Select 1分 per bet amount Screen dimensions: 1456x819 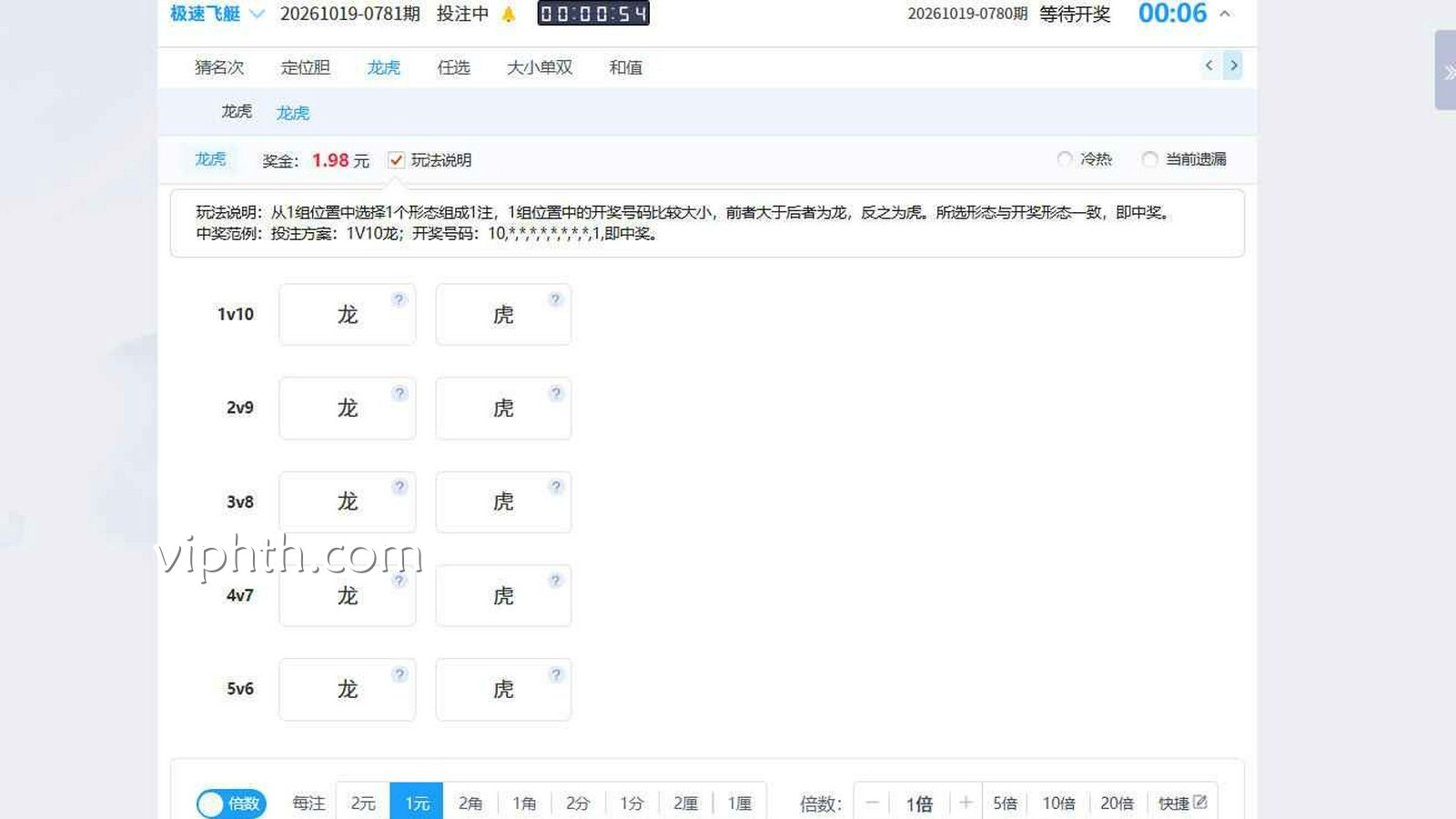pyautogui.click(x=632, y=803)
